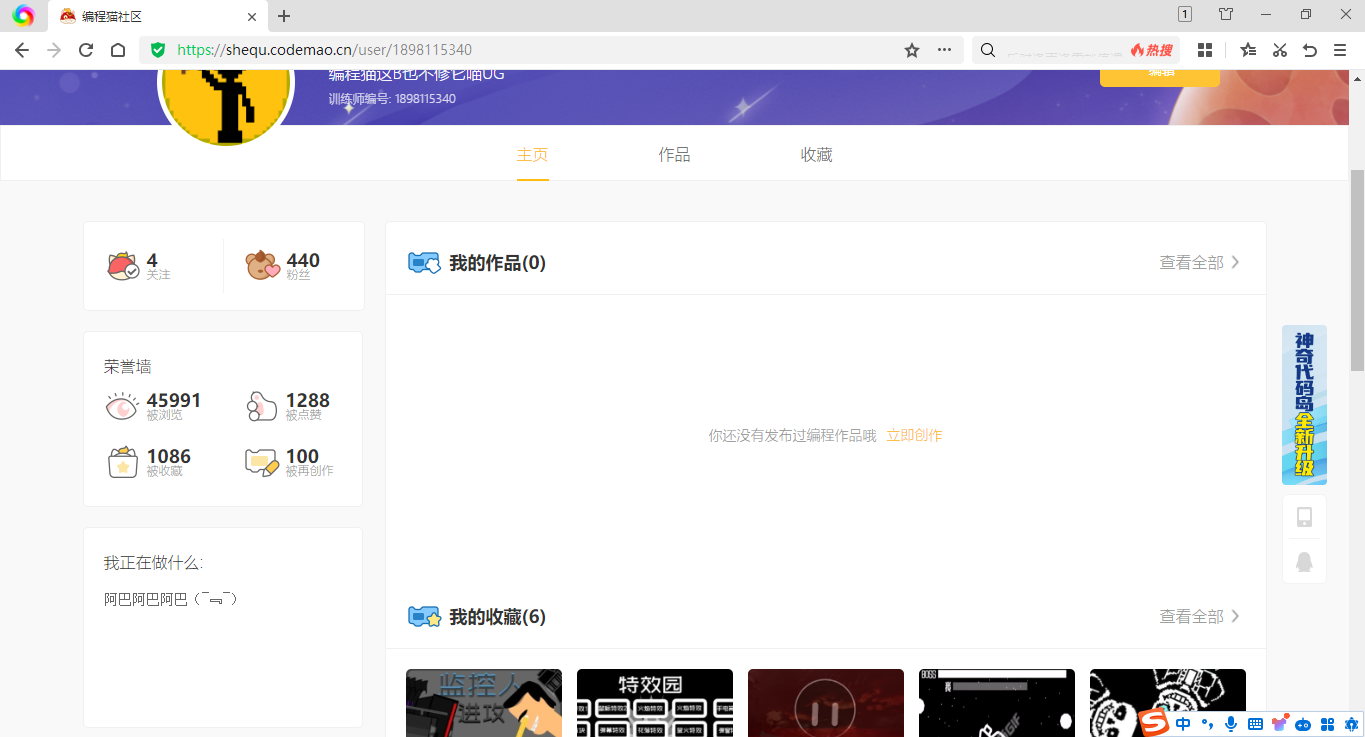Open the 特效园 collection thumbnail
The height and width of the screenshot is (737, 1365).
click(655, 703)
